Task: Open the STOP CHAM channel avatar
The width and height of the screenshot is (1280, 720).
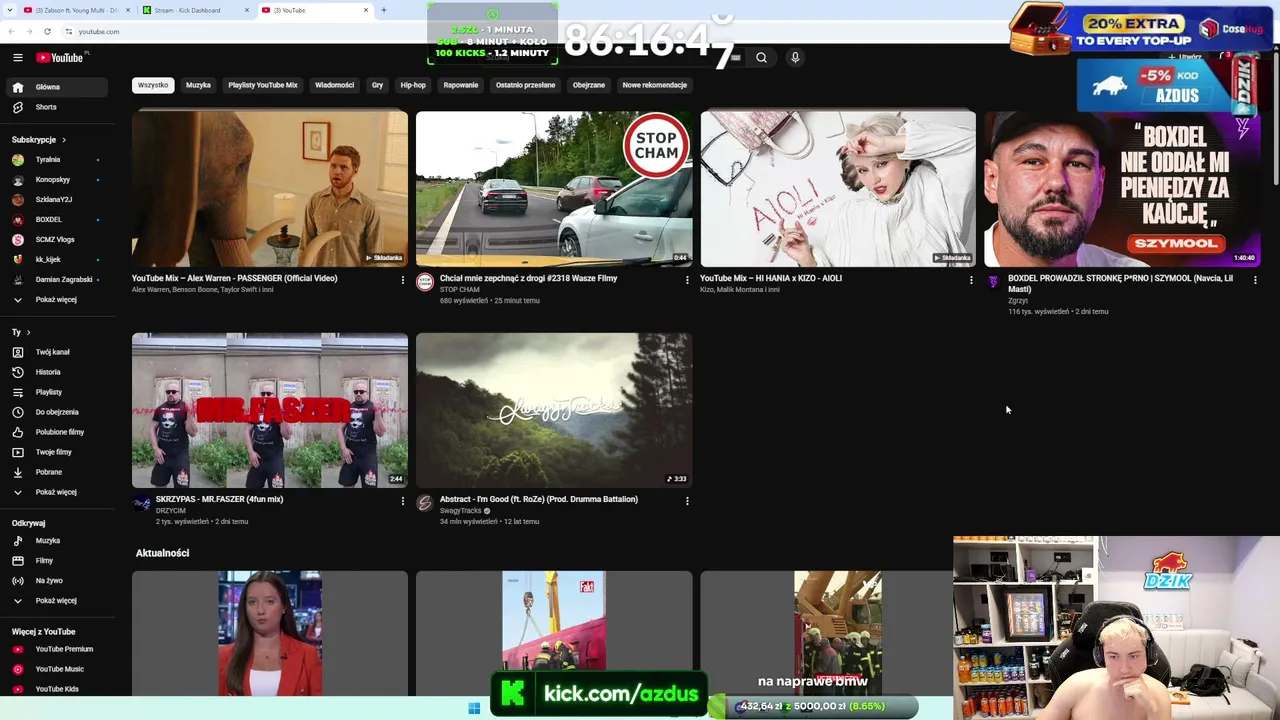Action: click(425, 283)
